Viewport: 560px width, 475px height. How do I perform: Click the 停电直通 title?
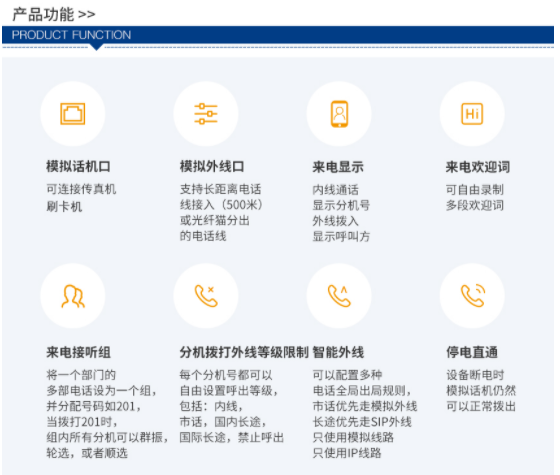point(472,352)
